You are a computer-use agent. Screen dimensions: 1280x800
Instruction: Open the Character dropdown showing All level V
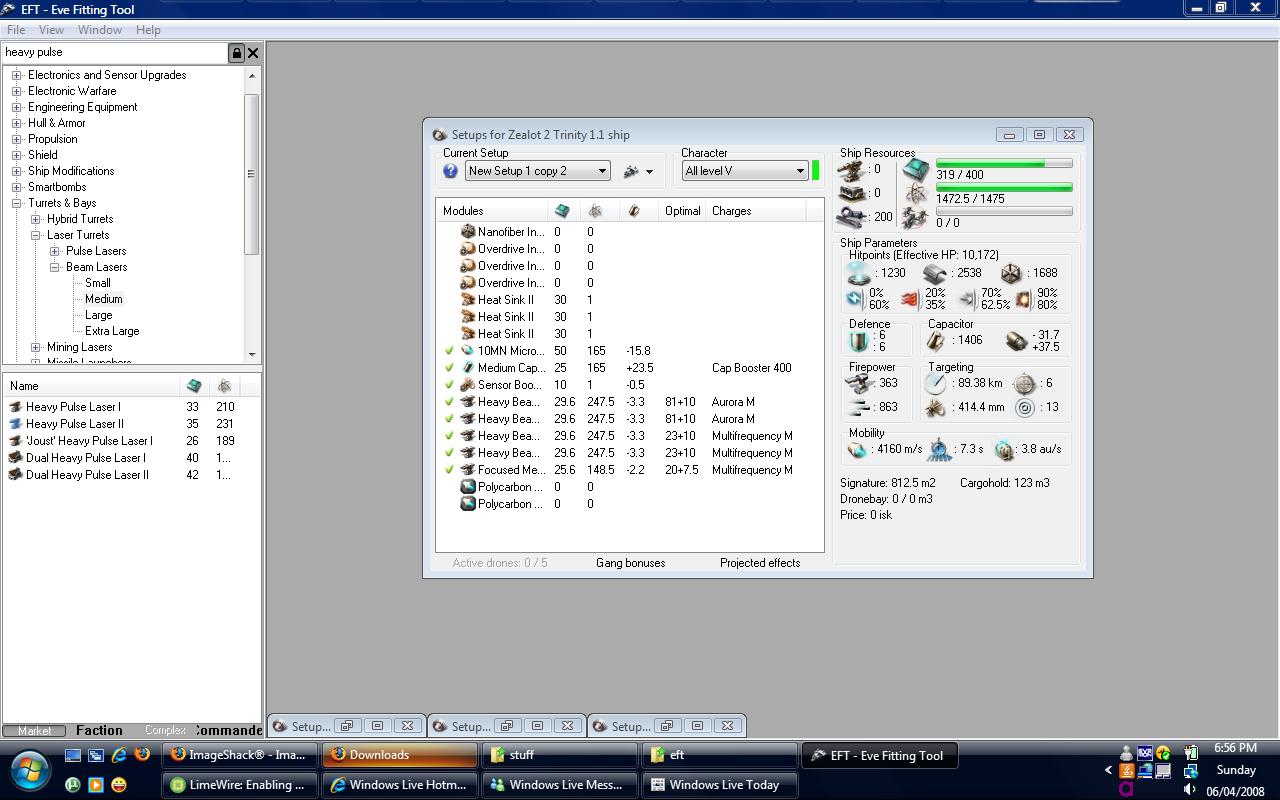tap(745, 171)
